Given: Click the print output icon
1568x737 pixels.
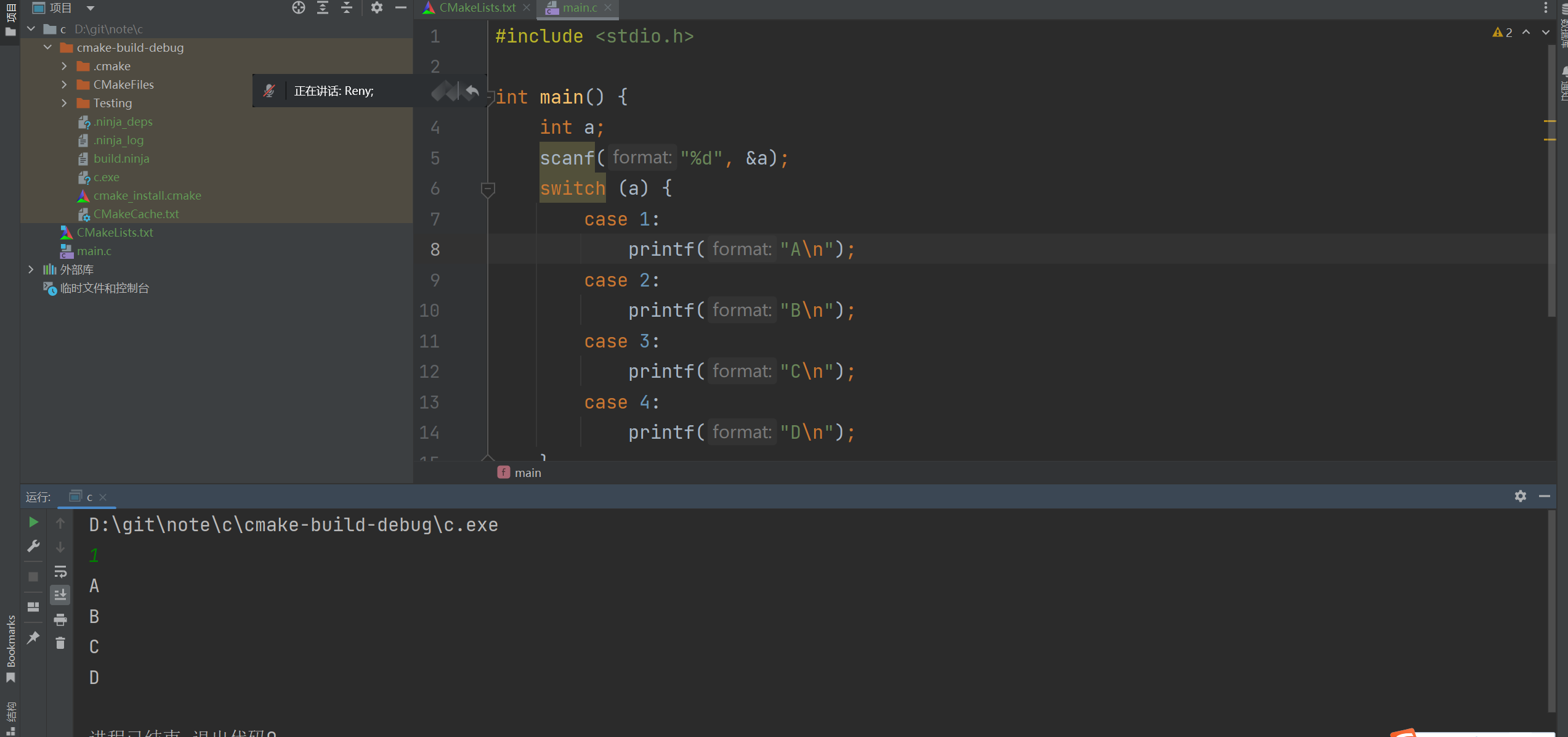Looking at the screenshot, I should pos(60,619).
